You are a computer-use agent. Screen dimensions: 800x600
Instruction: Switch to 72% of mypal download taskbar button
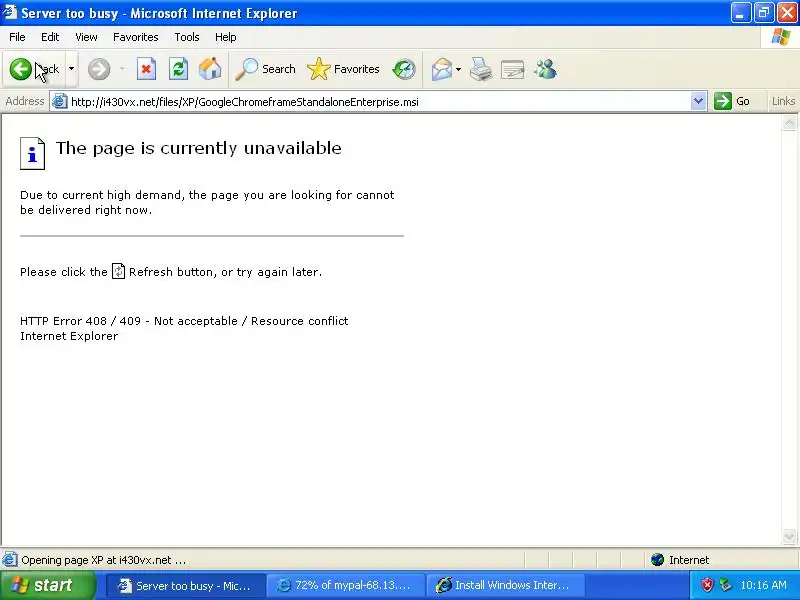click(x=345, y=585)
